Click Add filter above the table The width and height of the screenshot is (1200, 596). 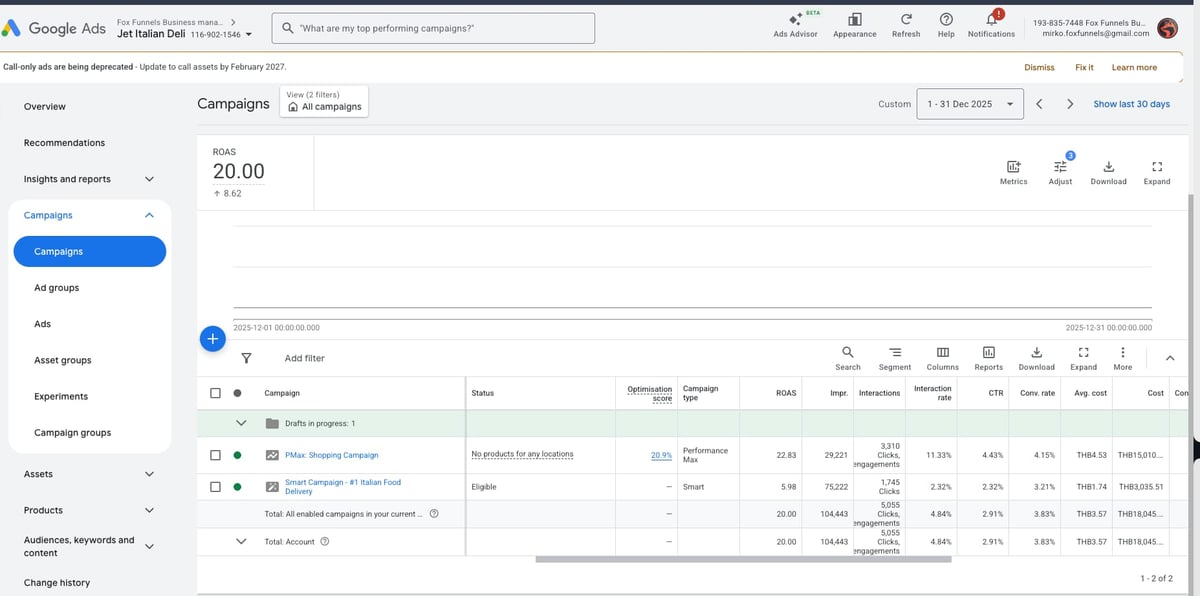pyautogui.click(x=305, y=358)
